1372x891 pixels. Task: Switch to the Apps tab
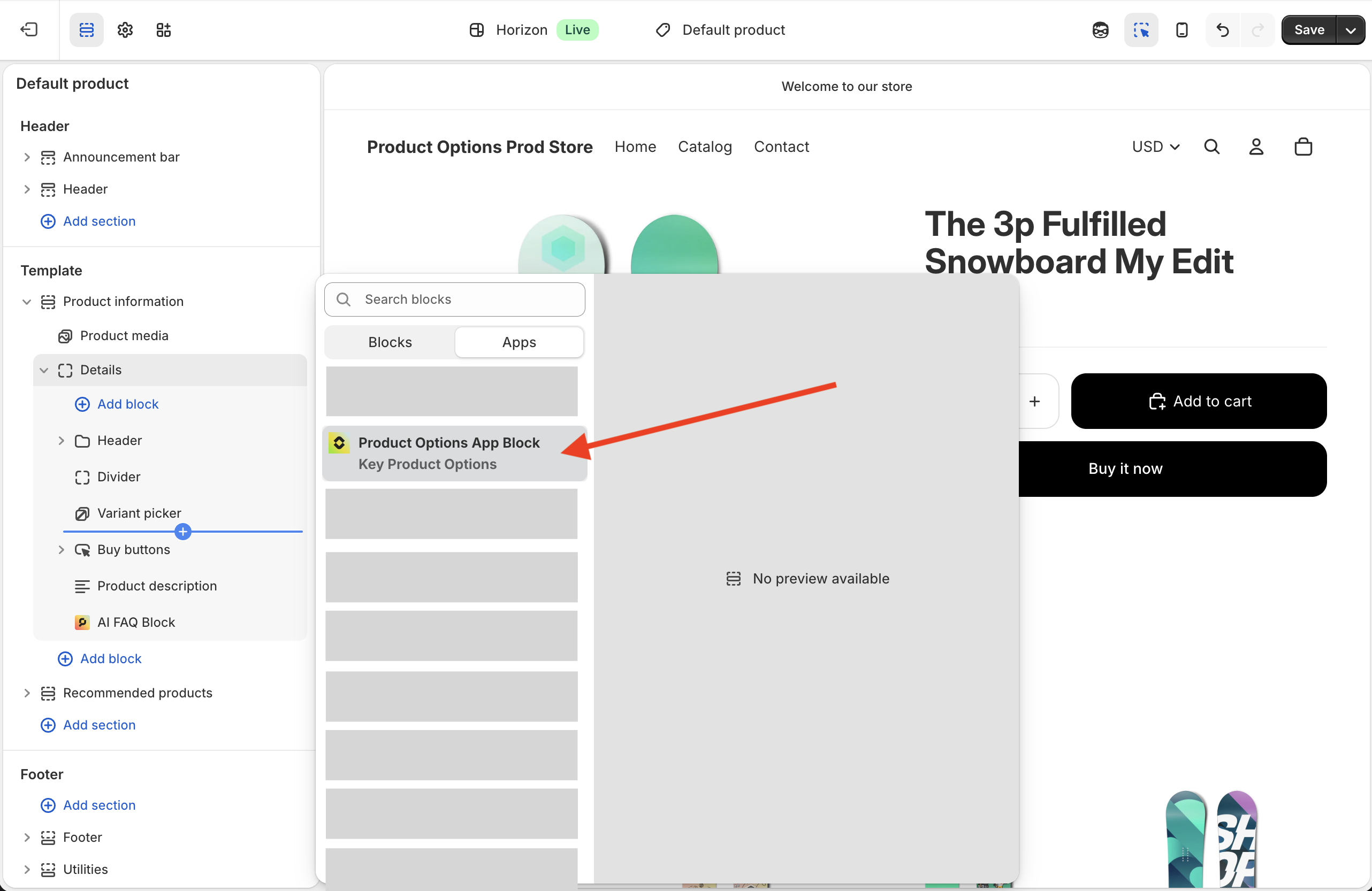click(519, 342)
